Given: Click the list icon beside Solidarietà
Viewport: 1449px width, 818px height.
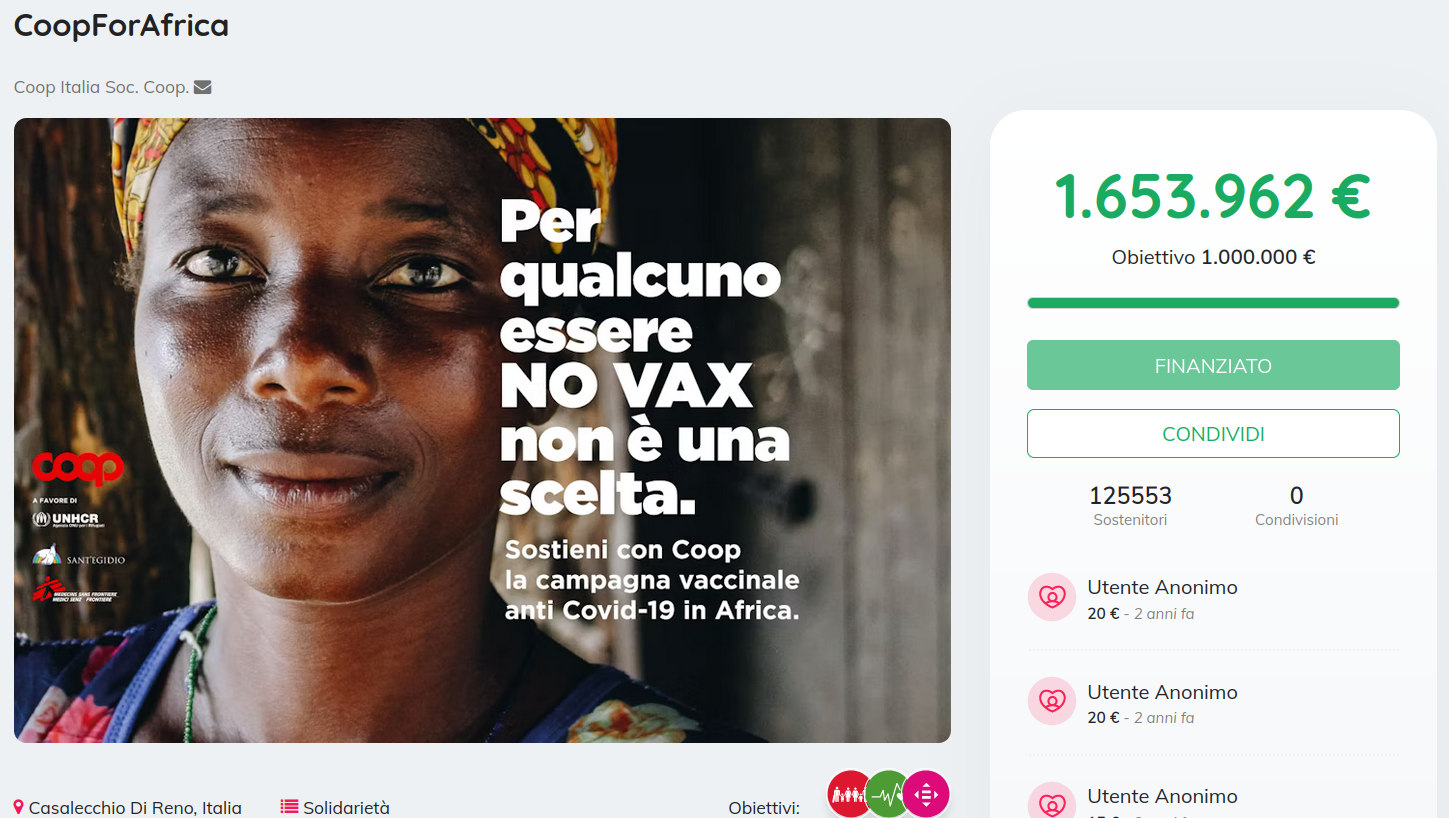Looking at the screenshot, I should (x=289, y=806).
